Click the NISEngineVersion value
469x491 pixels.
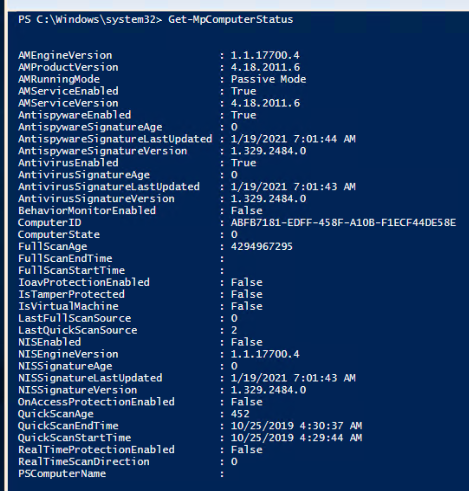[x=265, y=354]
